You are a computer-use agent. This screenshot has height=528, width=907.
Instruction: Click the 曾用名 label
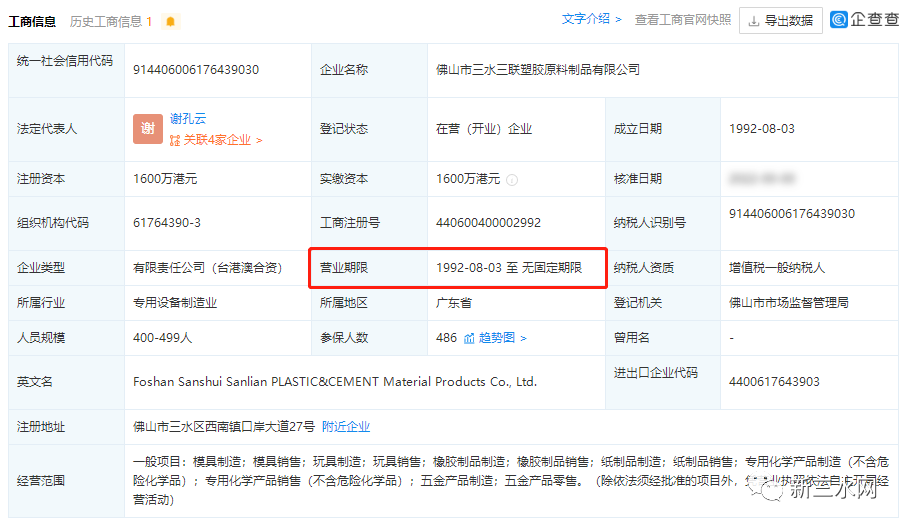coord(632,338)
